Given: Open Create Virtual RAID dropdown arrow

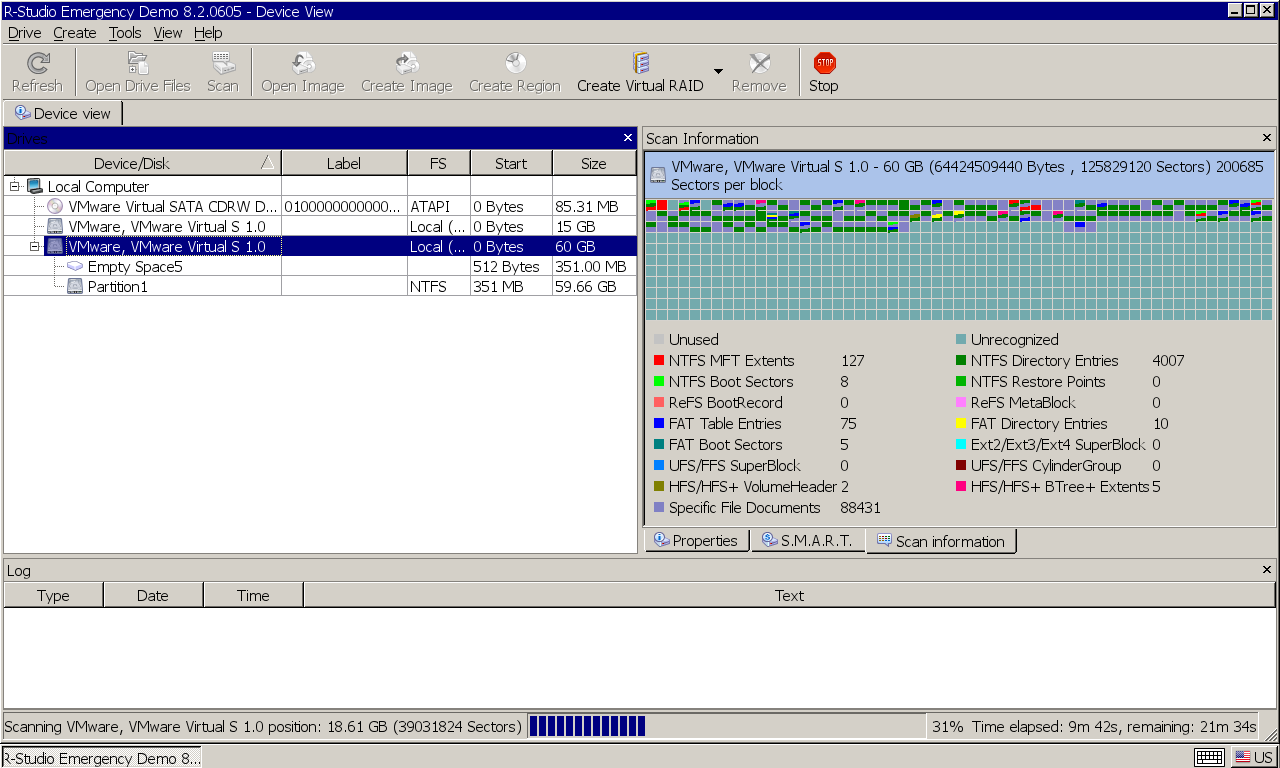Looking at the screenshot, I should click(718, 71).
